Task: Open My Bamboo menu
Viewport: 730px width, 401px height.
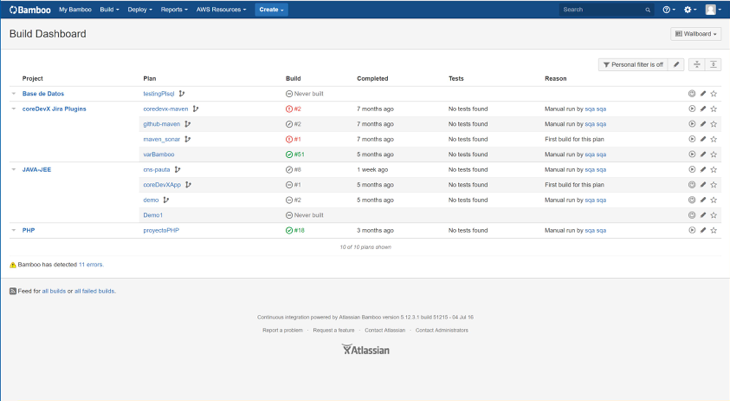Action: coord(75,9)
